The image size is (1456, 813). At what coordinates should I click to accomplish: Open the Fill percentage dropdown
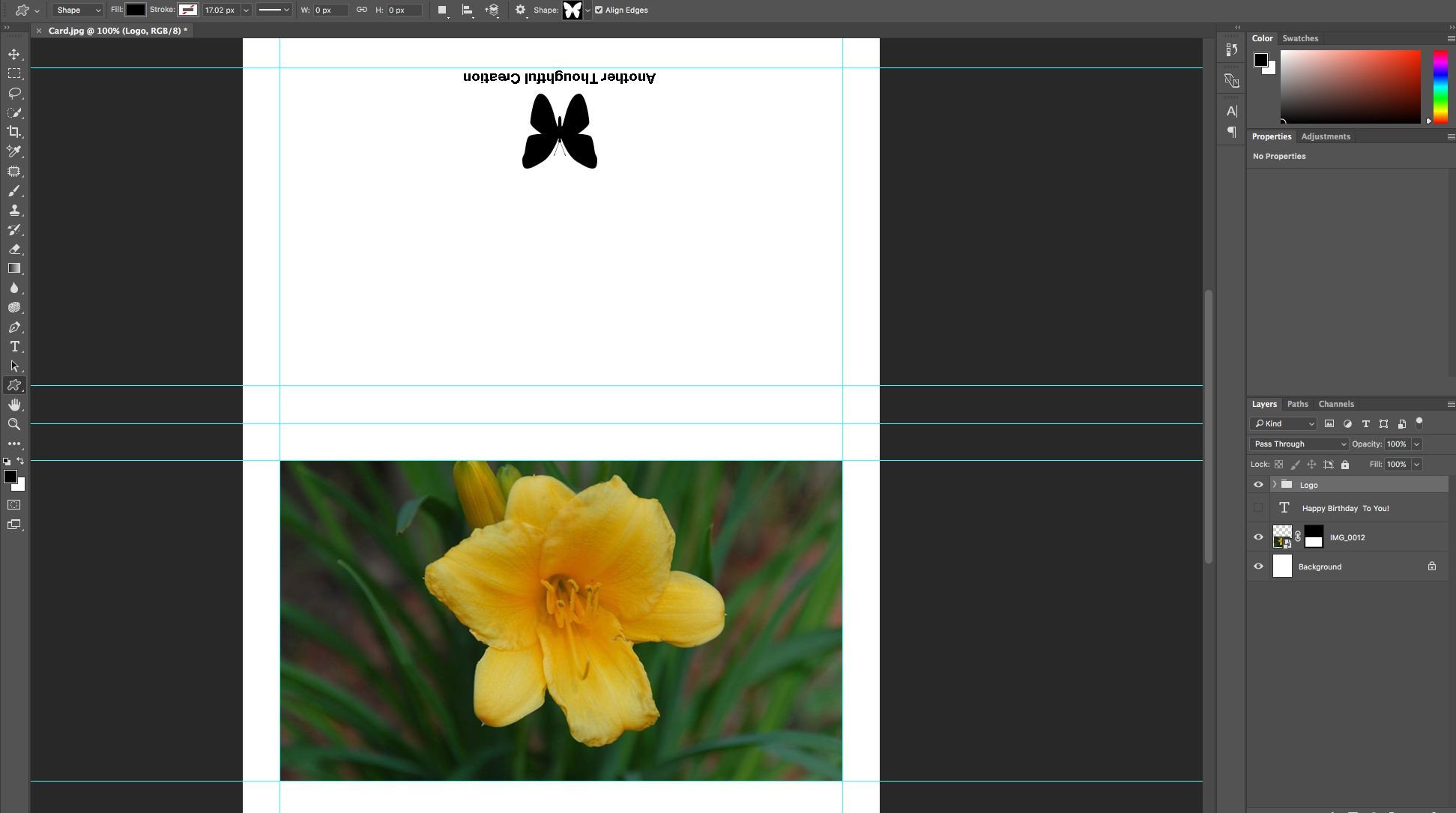(x=1416, y=465)
